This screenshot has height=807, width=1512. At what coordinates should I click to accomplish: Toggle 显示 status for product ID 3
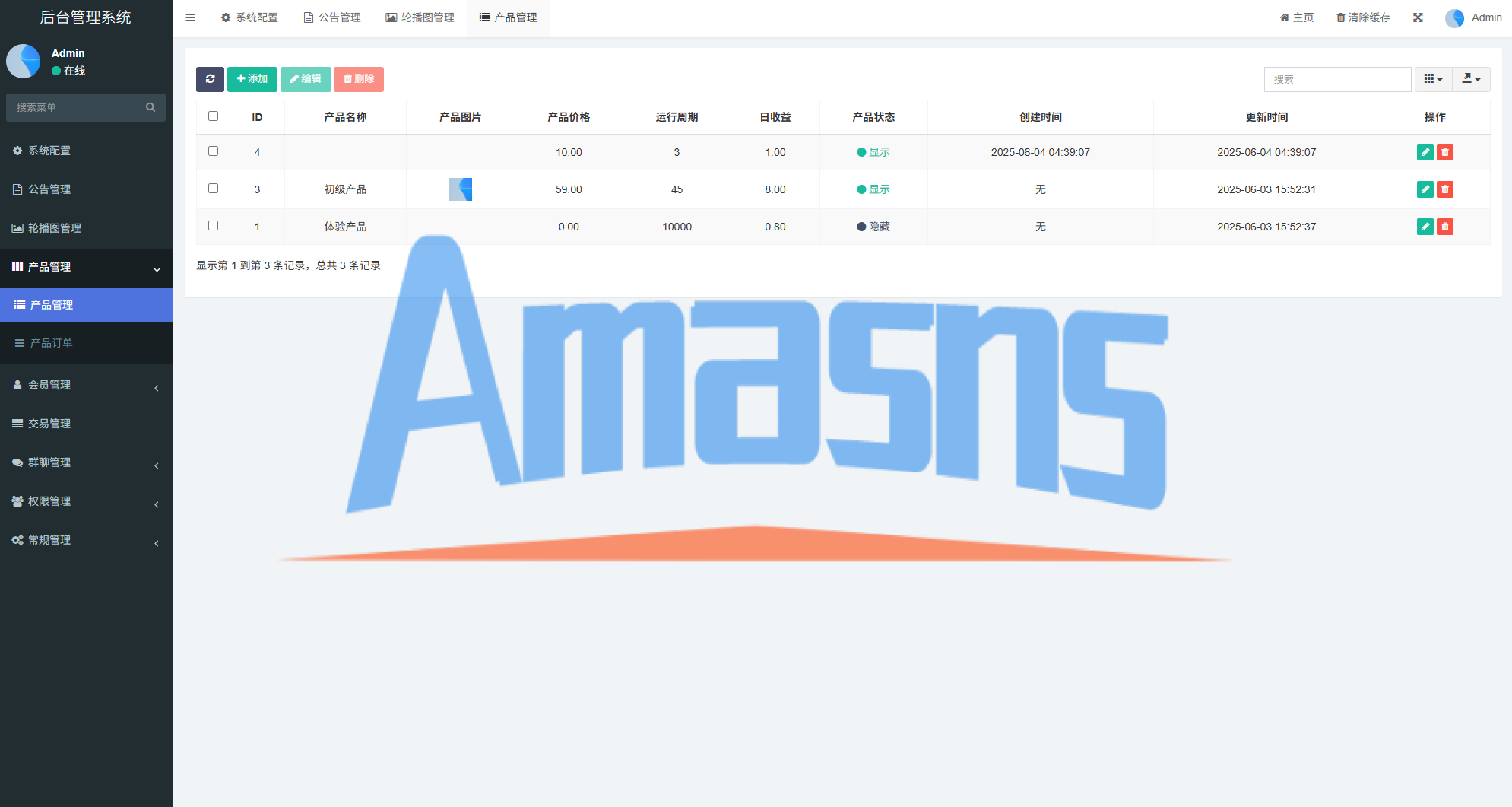pyautogui.click(x=873, y=189)
